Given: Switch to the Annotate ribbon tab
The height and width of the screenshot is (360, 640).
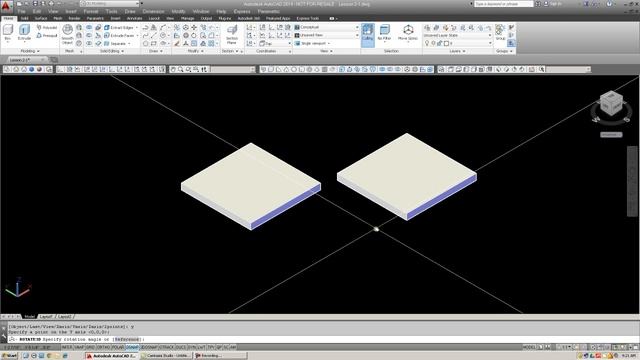Looking at the screenshot, I should [x=134, y=18].
